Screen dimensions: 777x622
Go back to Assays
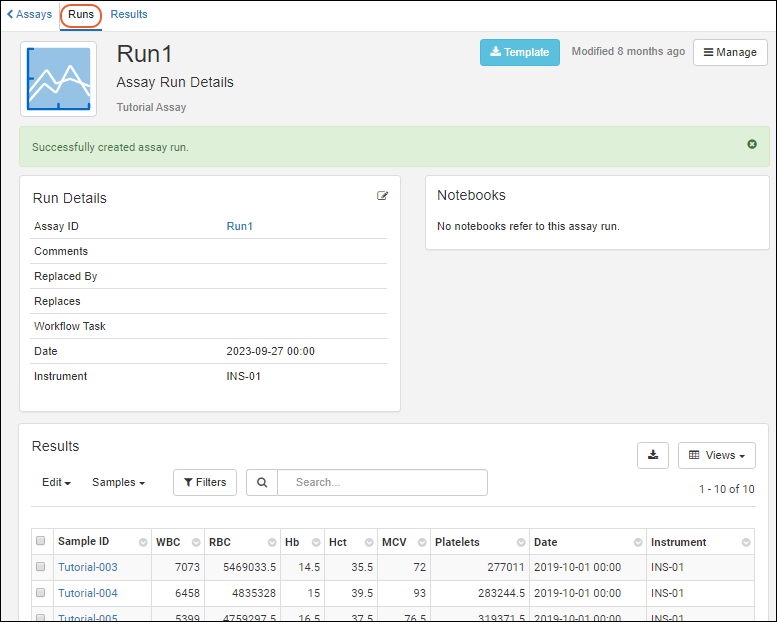point(30,14)
